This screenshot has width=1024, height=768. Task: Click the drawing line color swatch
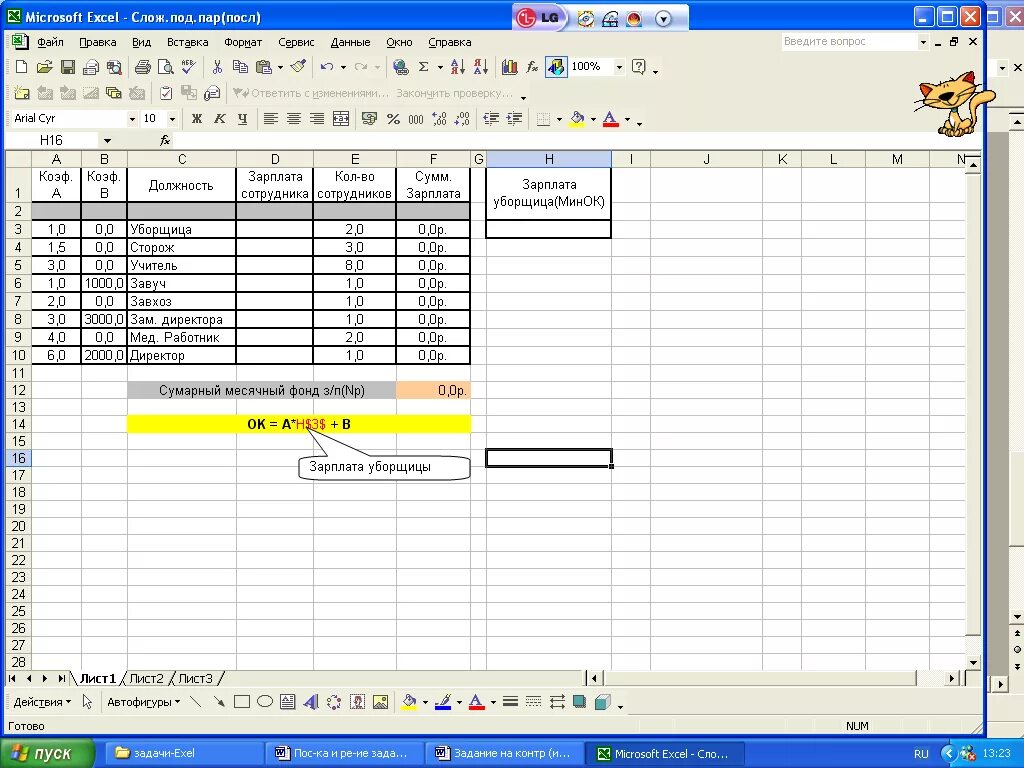click(443, 702)
